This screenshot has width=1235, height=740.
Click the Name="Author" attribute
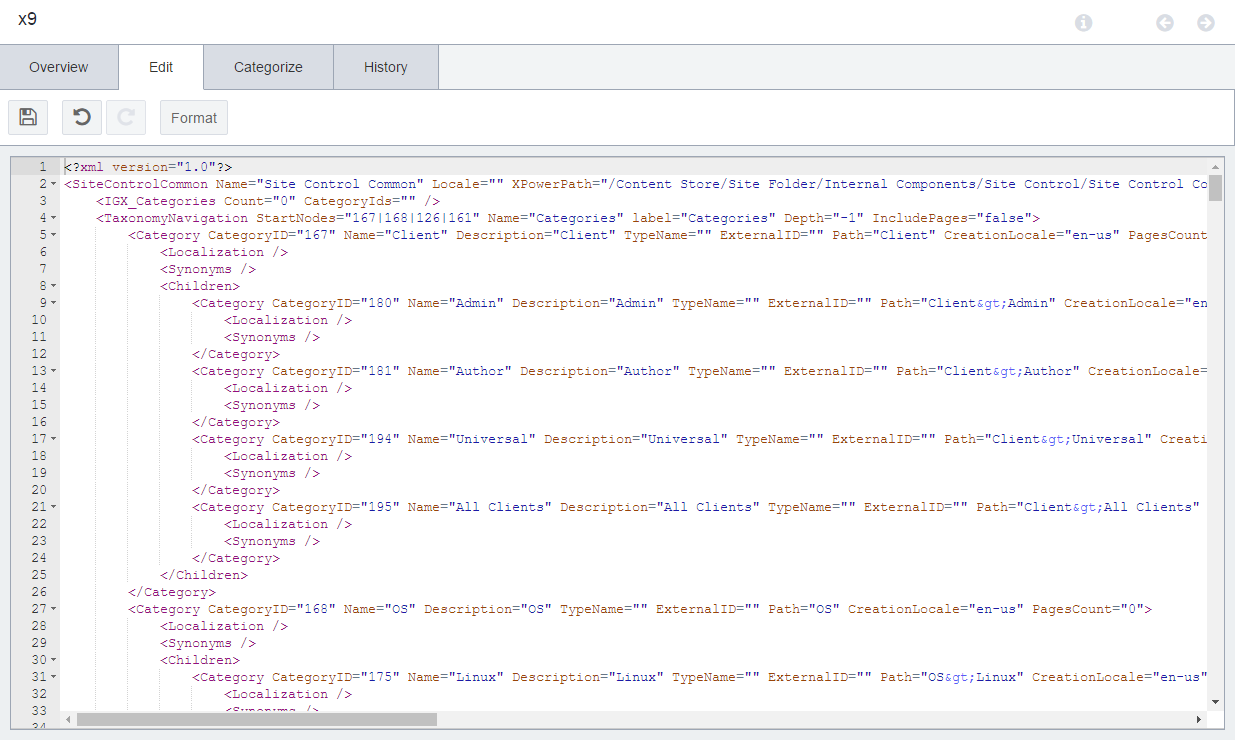[460, 371]
